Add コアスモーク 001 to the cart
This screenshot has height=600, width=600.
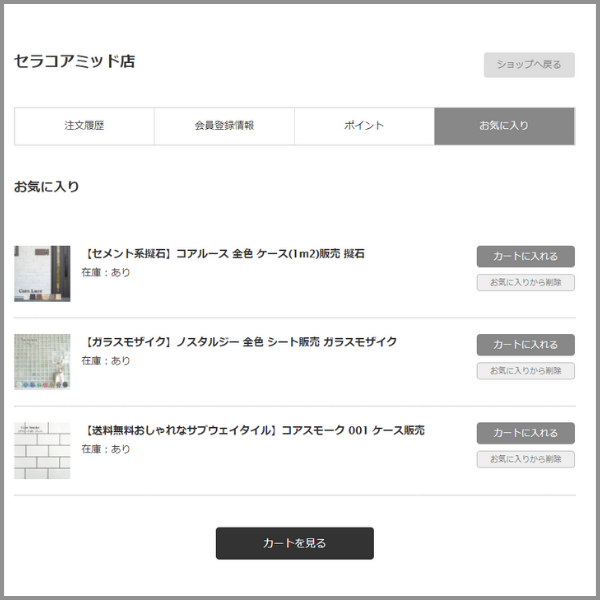(525, 433)
